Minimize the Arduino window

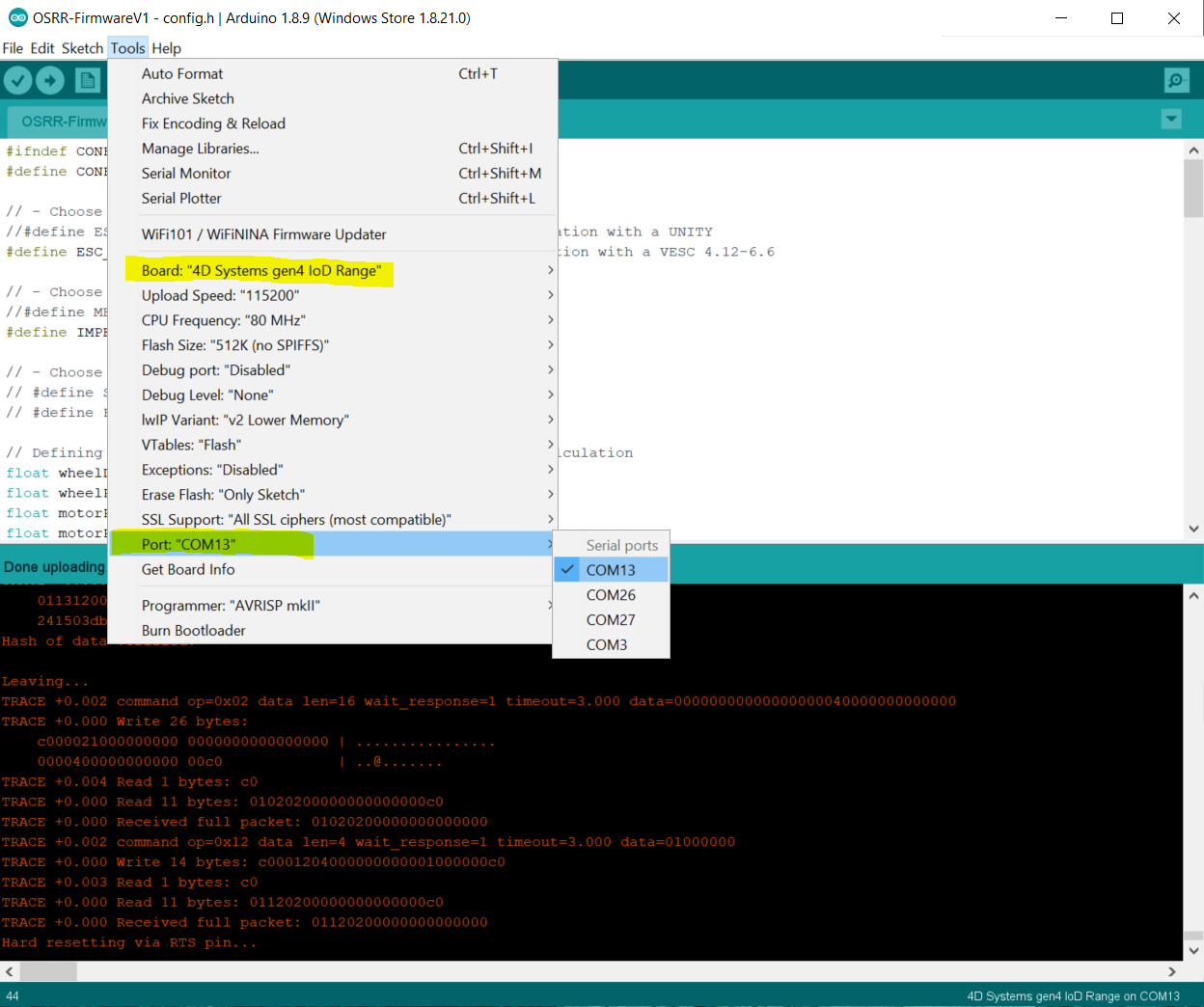point(1061,18)
